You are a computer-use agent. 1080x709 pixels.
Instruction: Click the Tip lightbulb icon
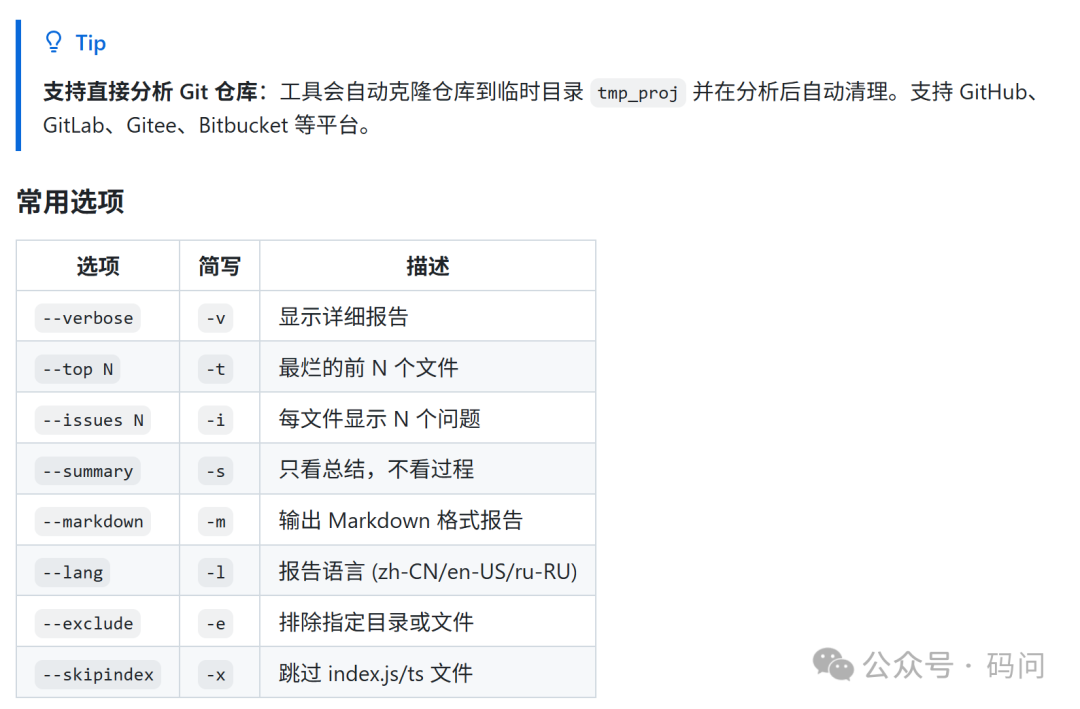click(54, 42)
